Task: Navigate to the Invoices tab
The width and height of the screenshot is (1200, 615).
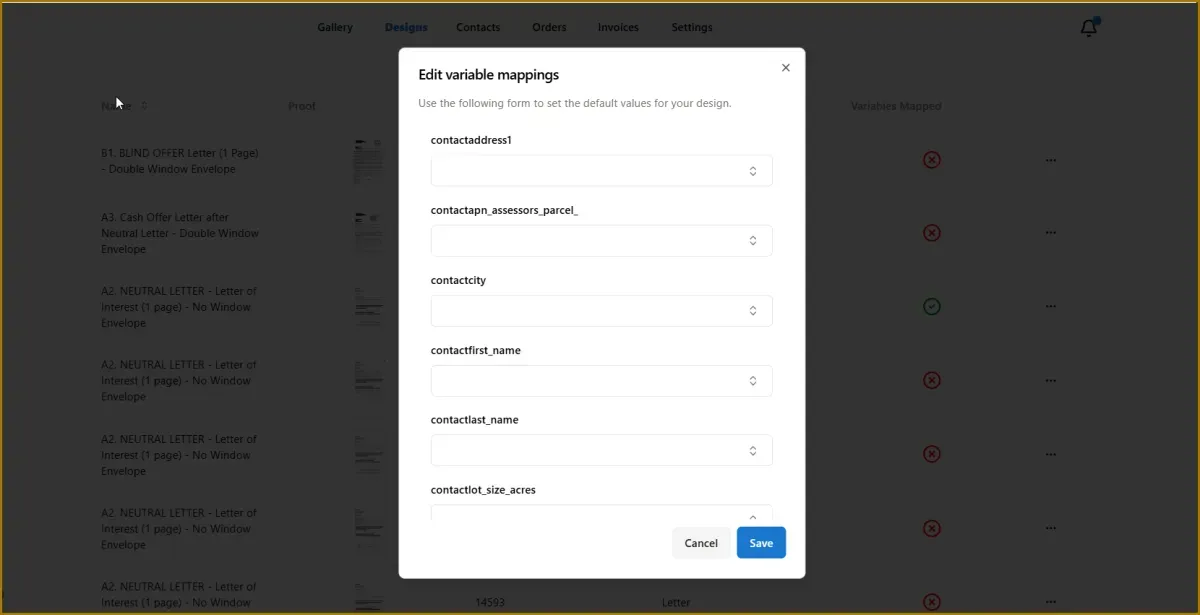Action: (618, 28)
